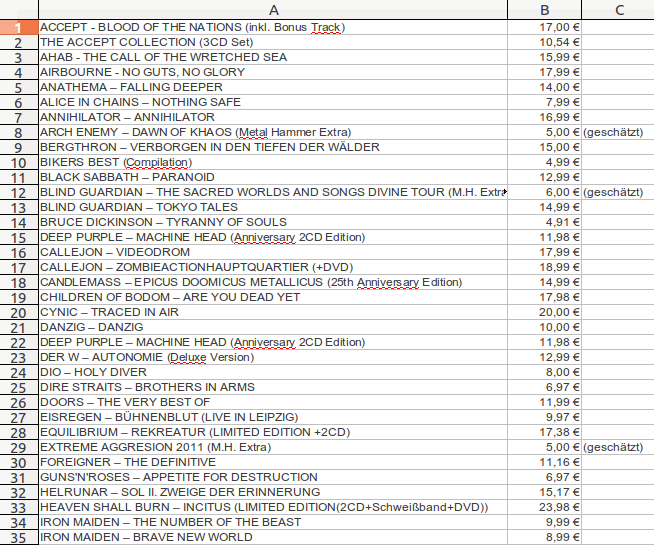This screenshot has width=654, height=545.
Task: Select DEEP PURPLE – MACHINE HEAD in row 22
Action: [x=273, y=343]
